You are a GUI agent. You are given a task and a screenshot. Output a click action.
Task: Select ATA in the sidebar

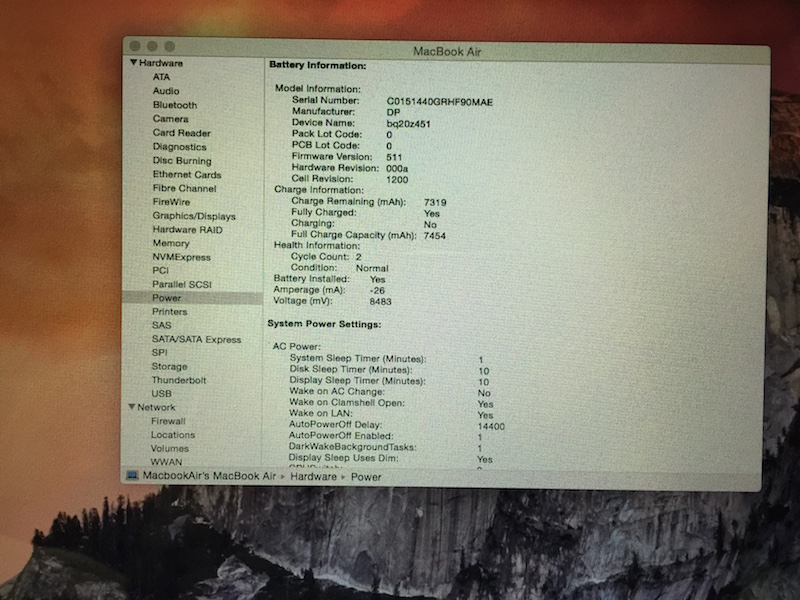click(161, 77)
